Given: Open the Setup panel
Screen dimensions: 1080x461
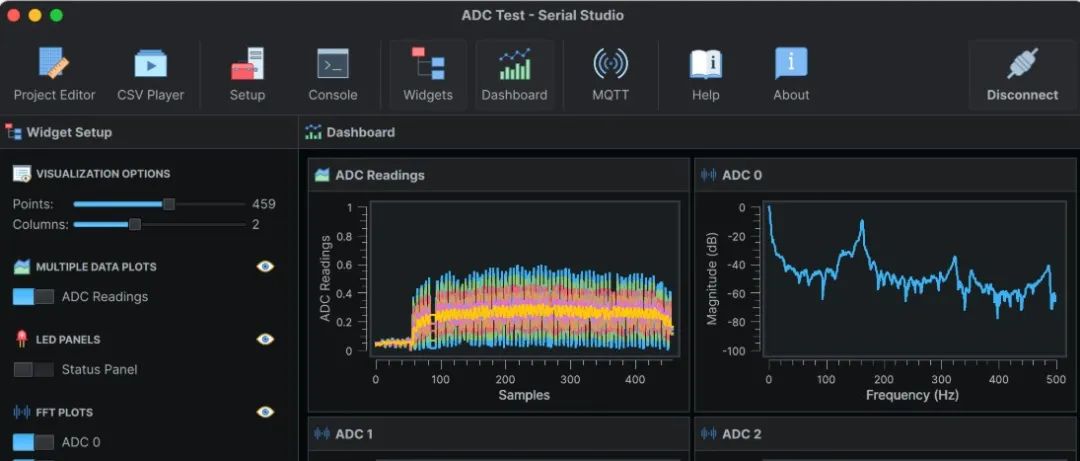Looking at the screenshot, I should point(247,74).
